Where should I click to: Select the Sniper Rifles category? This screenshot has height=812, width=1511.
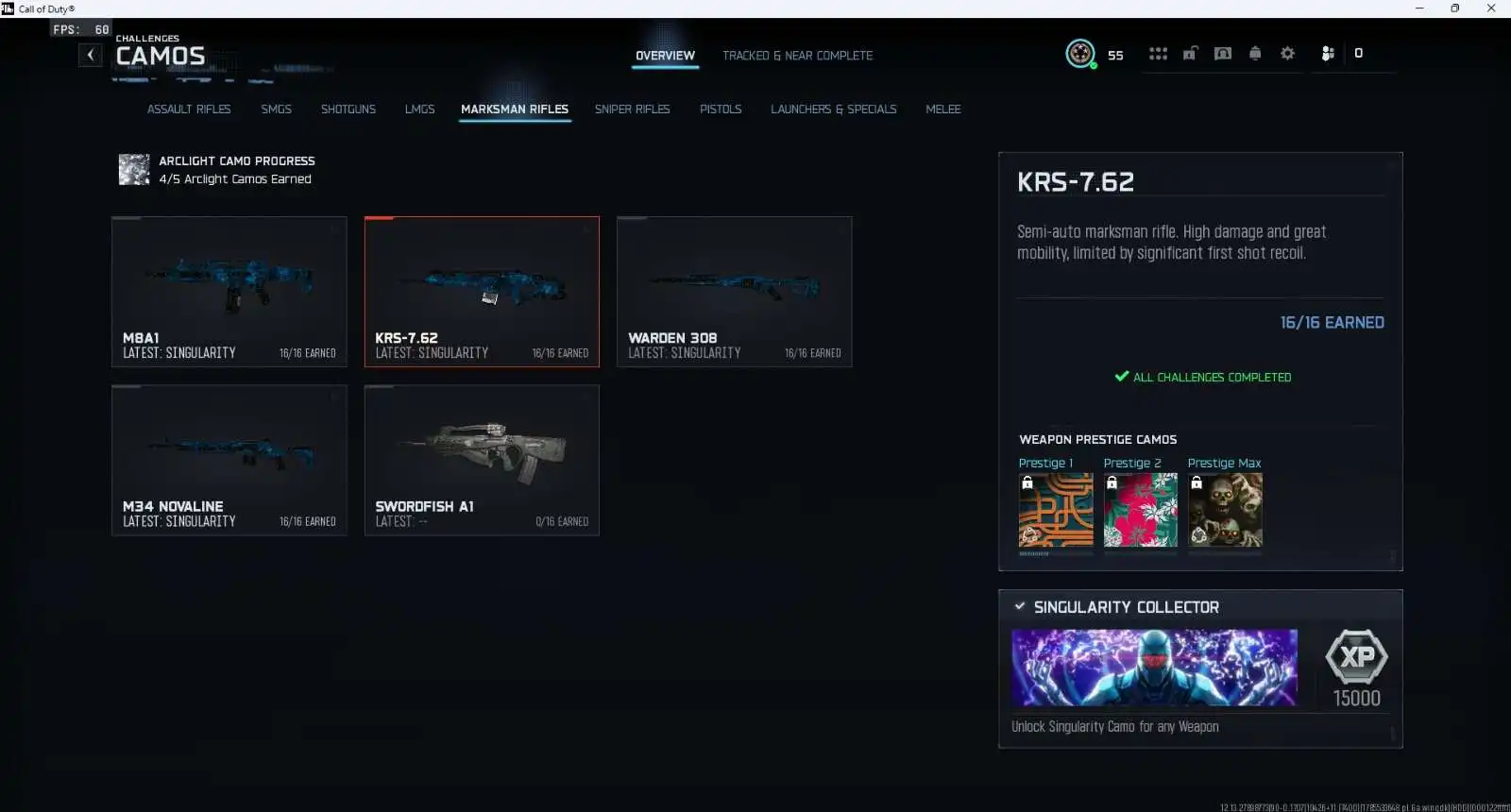[632, 110]
